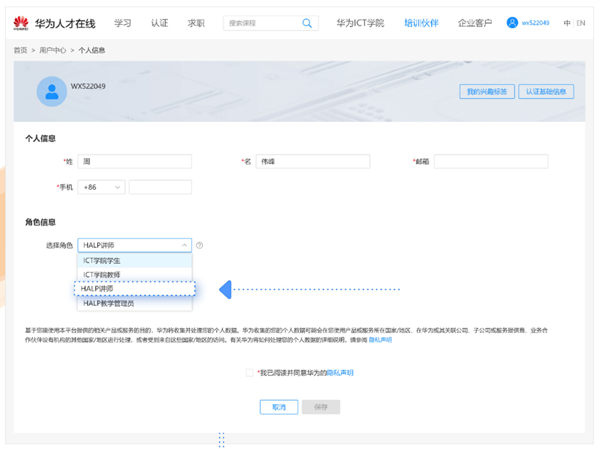The image size is (600, 449).
Task: Select HALP讲师 role option in list
Action: 135,289
